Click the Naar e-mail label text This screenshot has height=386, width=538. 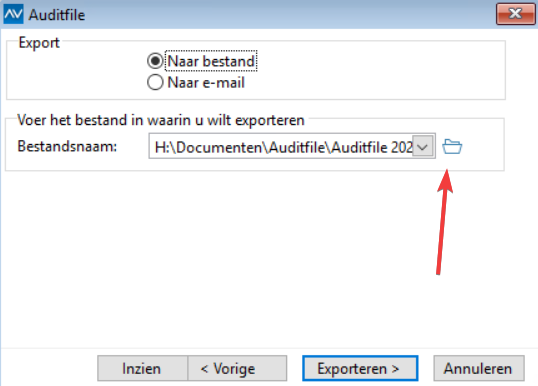pos(206,83)
